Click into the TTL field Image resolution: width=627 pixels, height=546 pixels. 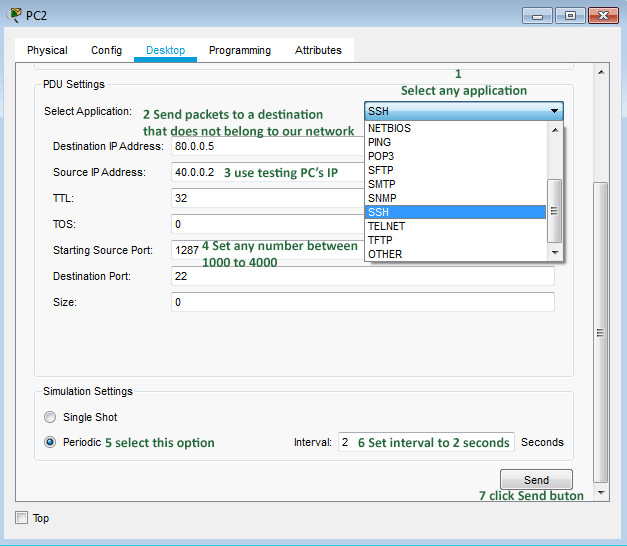268,198
